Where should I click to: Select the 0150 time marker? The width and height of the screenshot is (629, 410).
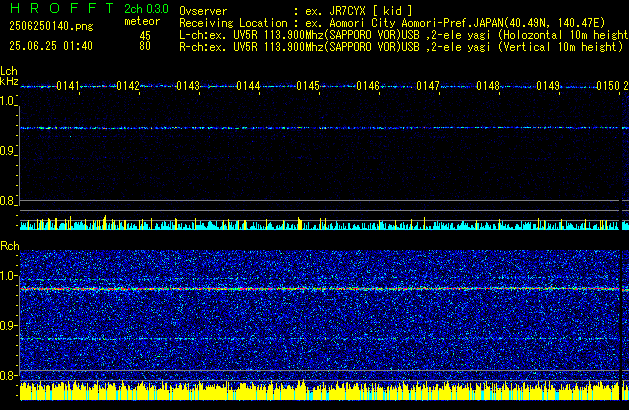pos(608,86)
